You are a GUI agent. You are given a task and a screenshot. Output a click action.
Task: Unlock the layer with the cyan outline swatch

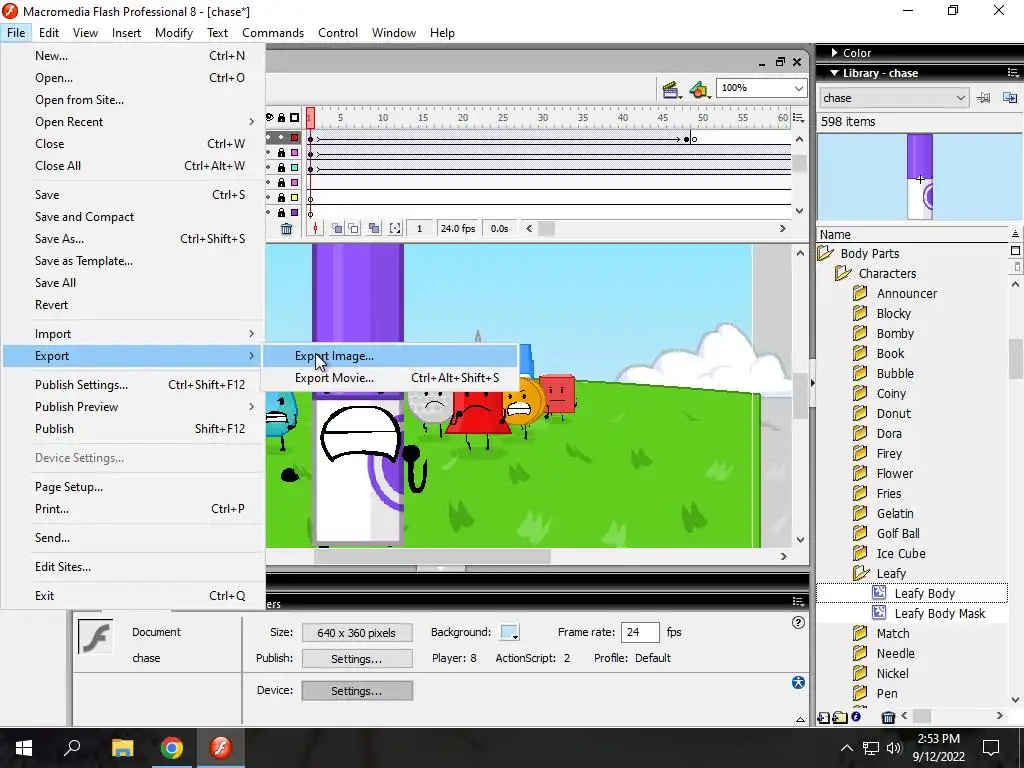281,168
